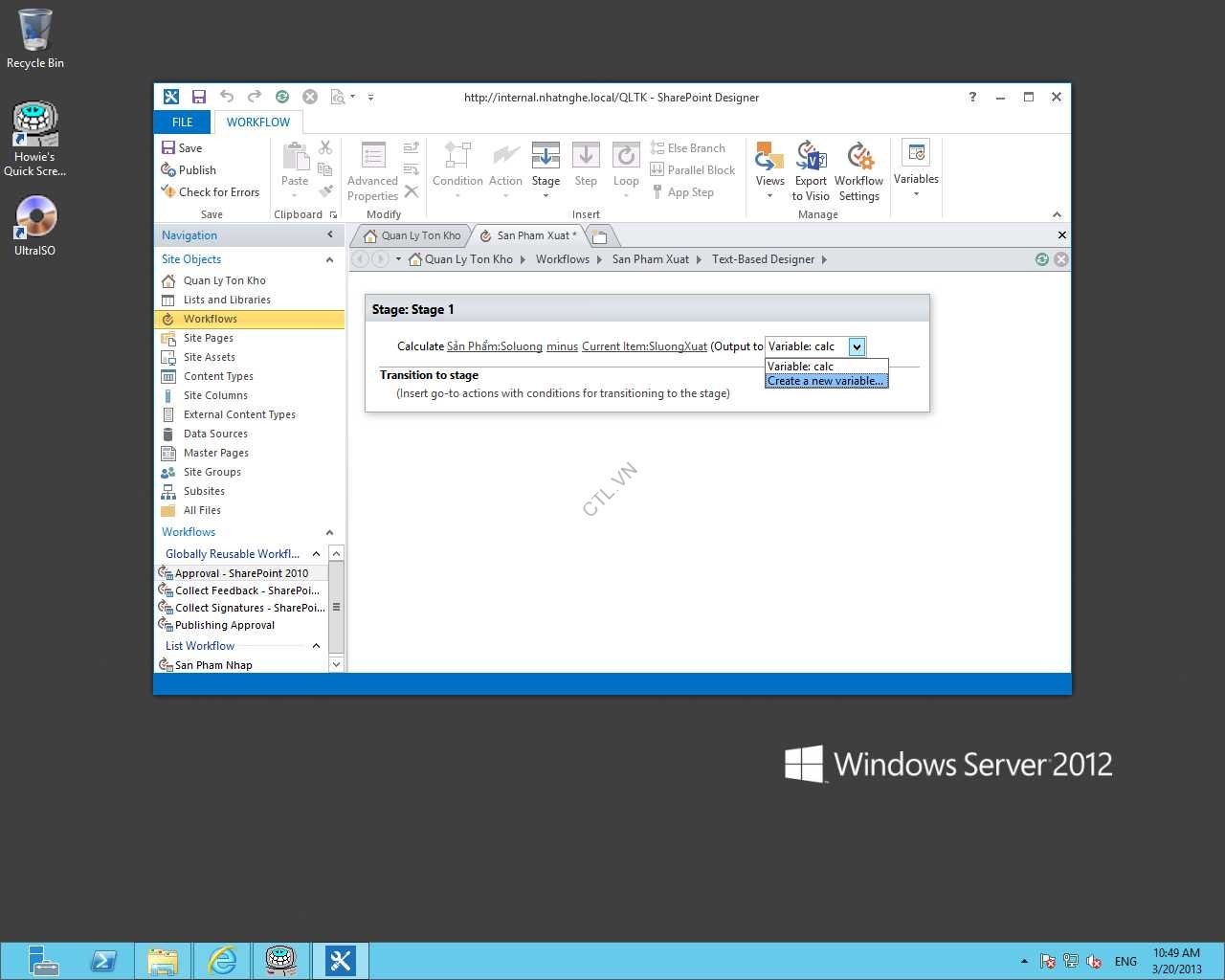Open the FILE tab
The image size is (1225, 980).
point(183,122)
